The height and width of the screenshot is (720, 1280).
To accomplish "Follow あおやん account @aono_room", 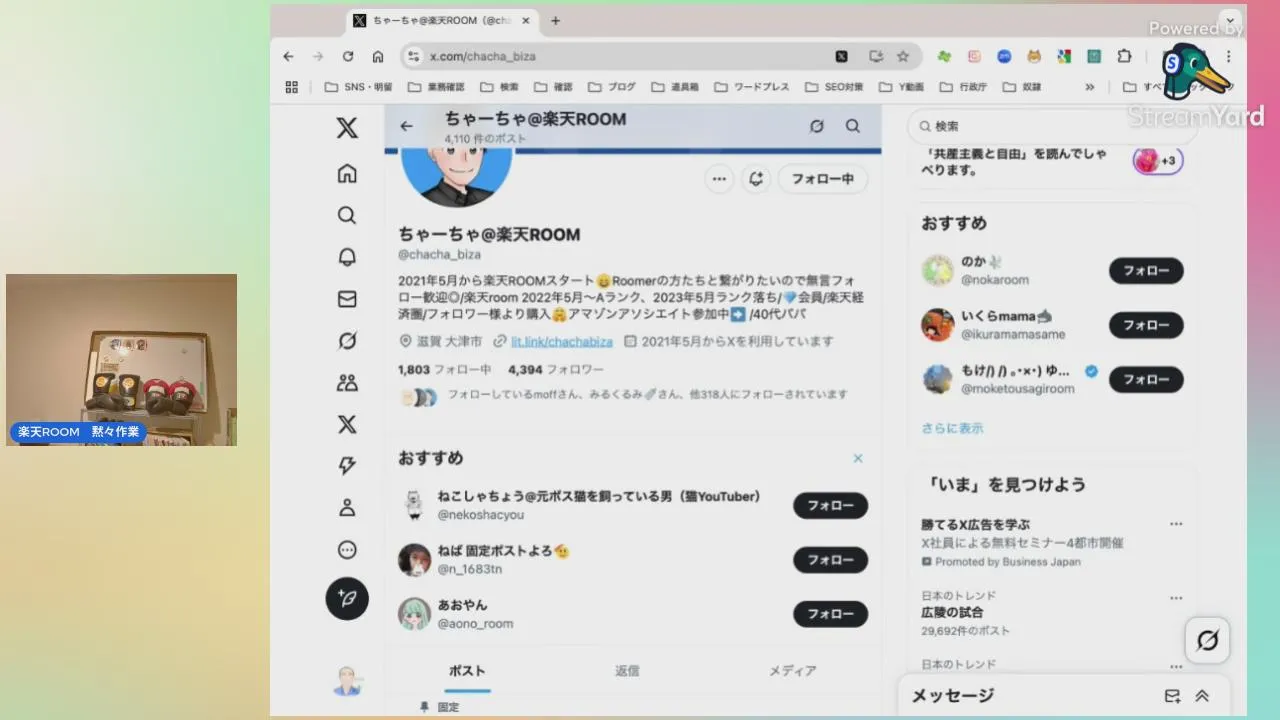I will pos(830,614).
